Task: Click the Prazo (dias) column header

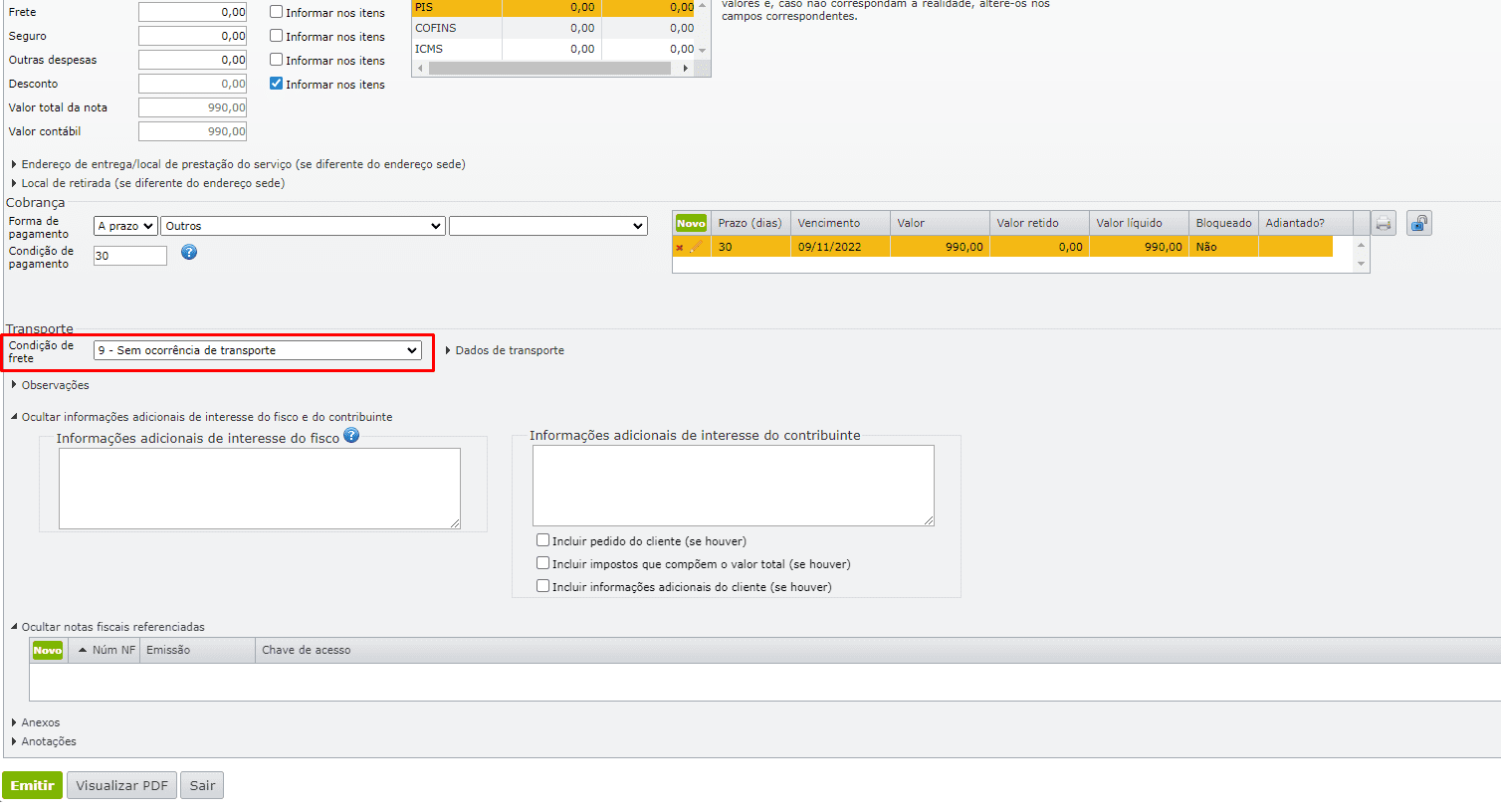Action: (751, 223)
